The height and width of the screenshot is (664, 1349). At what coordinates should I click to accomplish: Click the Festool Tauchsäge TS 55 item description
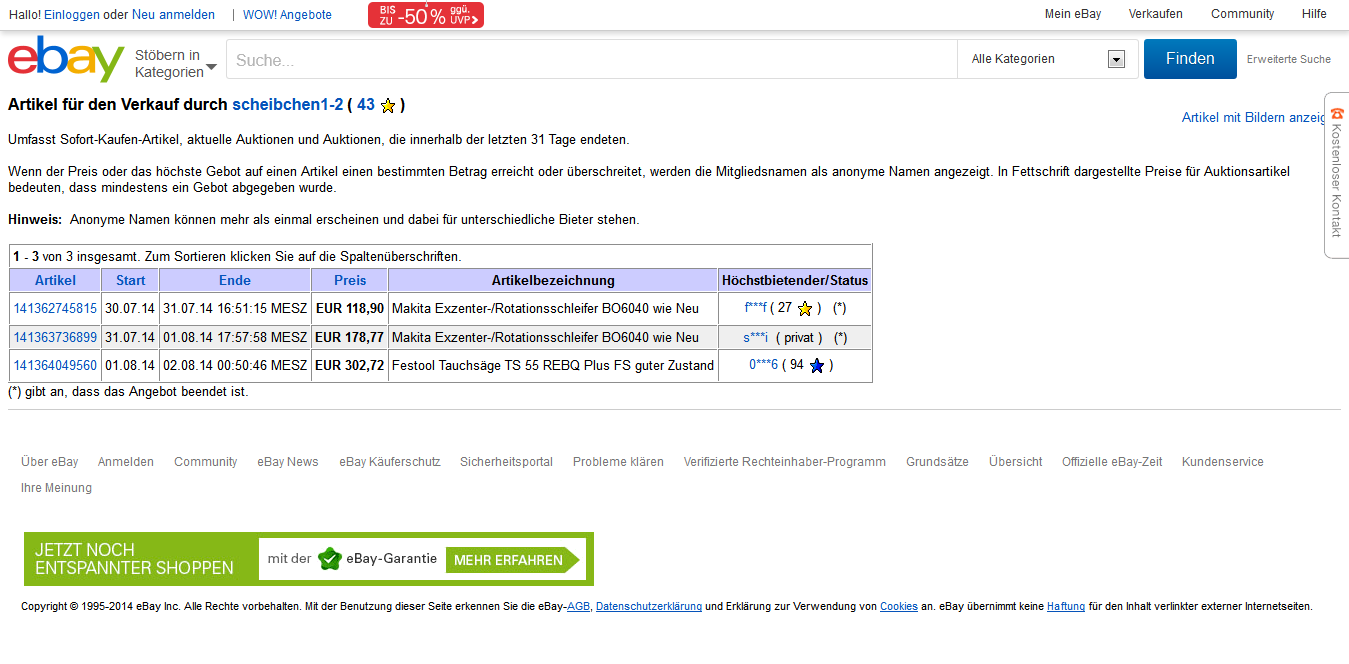tap(553, 366)
